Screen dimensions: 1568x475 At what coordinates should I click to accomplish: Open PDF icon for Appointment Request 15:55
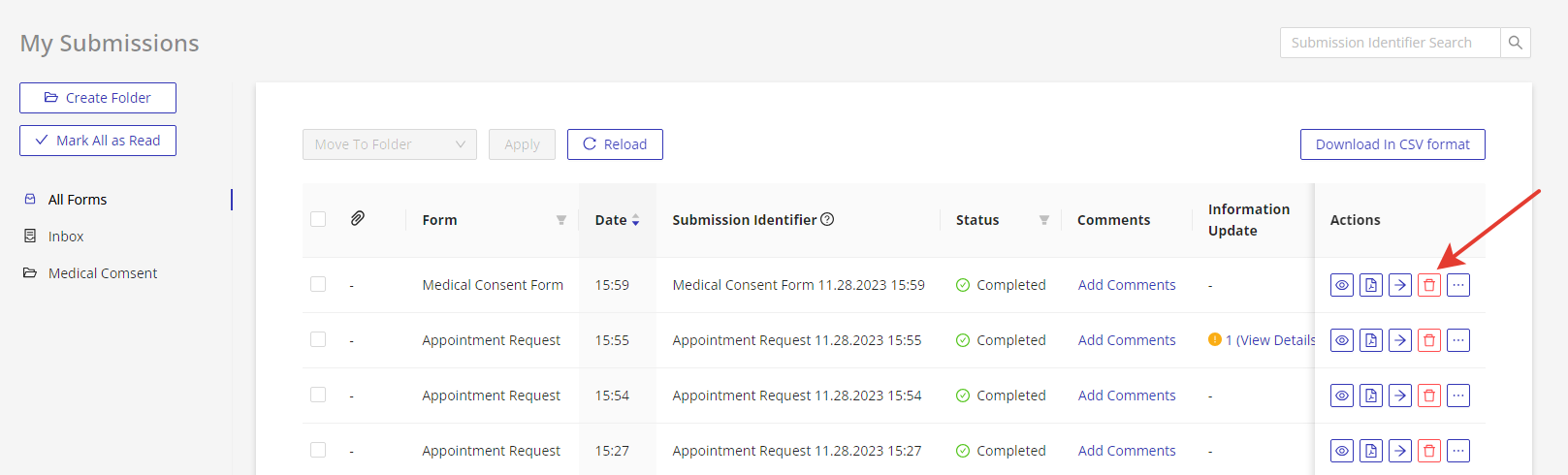pos(1370,340)
